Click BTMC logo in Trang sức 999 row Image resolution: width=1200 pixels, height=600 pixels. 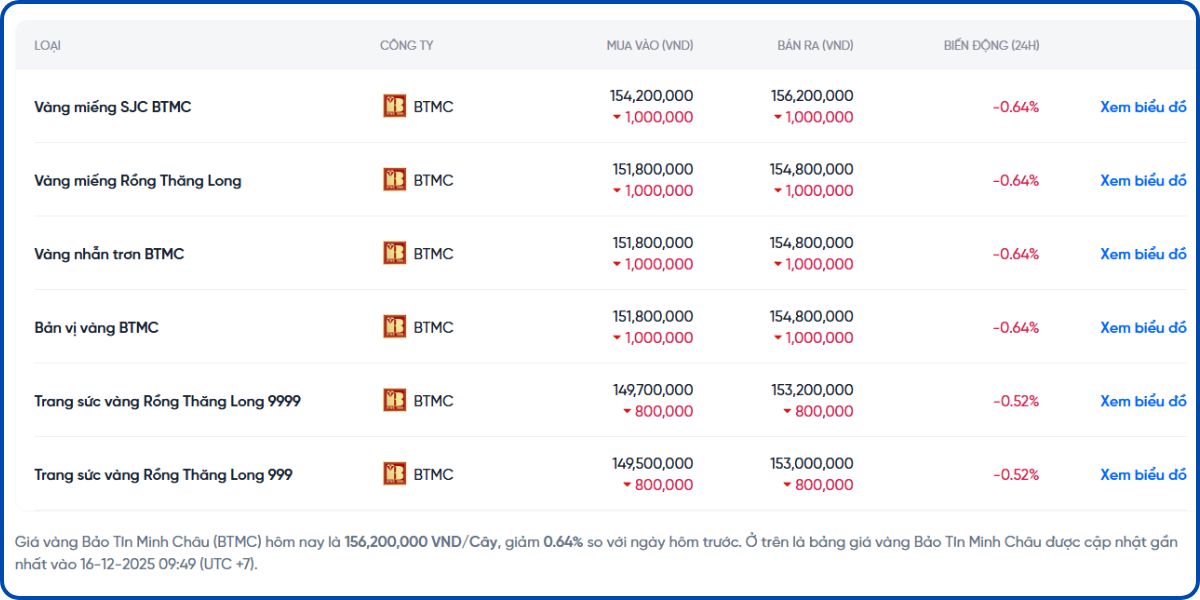click(x=395, y=474)
